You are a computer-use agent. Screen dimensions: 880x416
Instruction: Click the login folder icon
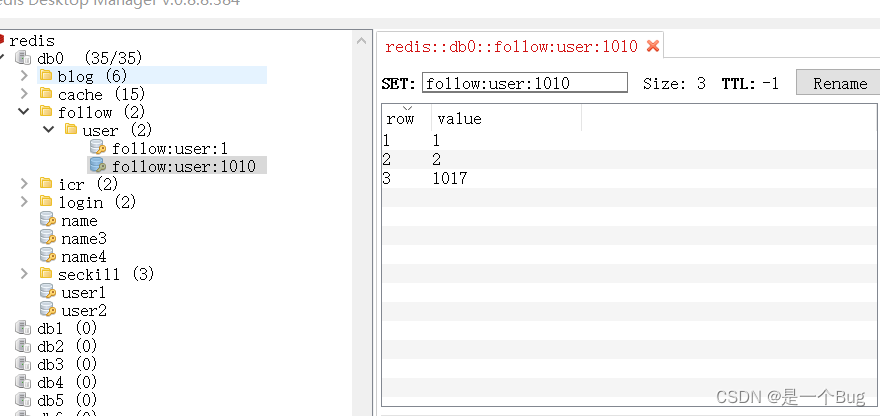tap(46, 201)
